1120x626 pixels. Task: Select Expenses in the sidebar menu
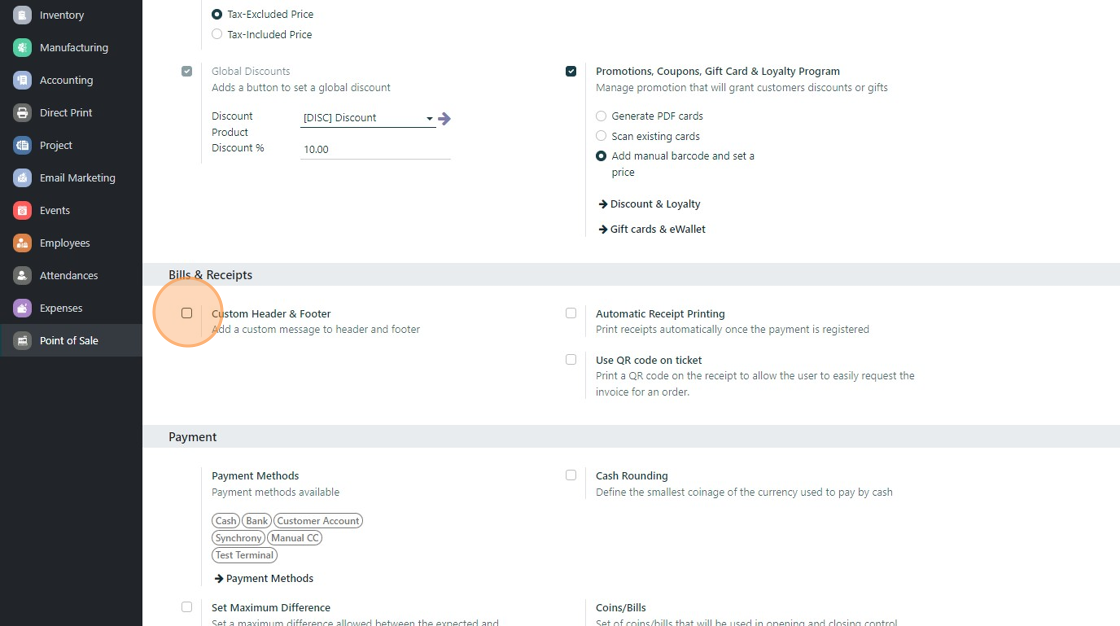point(60,308)
